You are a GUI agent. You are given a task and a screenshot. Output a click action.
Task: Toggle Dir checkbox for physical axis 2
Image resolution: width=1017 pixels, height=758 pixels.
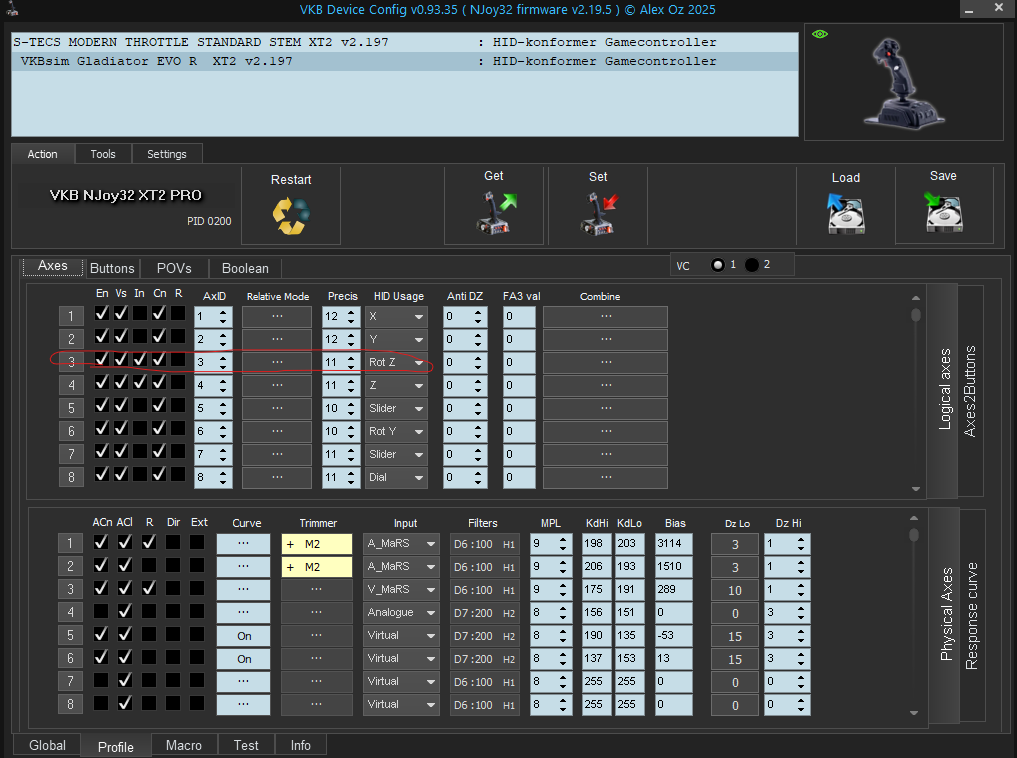[173, 565]
